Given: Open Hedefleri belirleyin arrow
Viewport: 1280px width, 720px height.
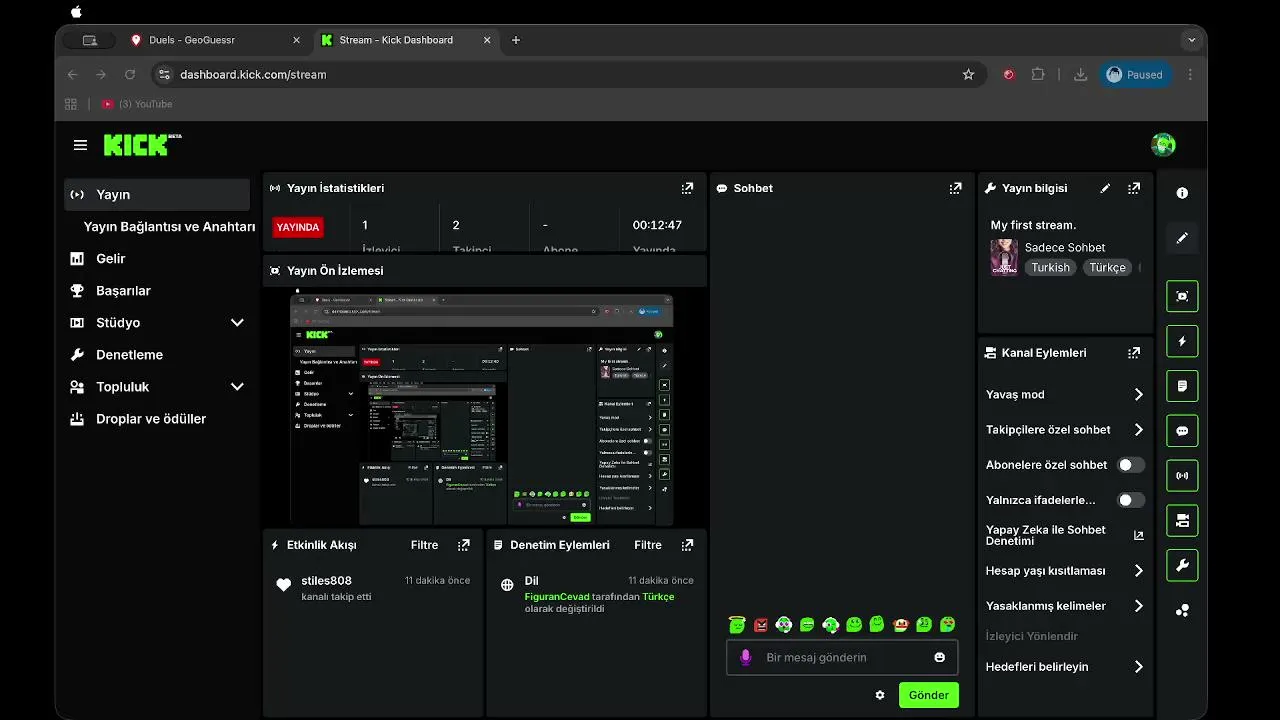Looking at the screenshot, I should tap(1138, 667).
